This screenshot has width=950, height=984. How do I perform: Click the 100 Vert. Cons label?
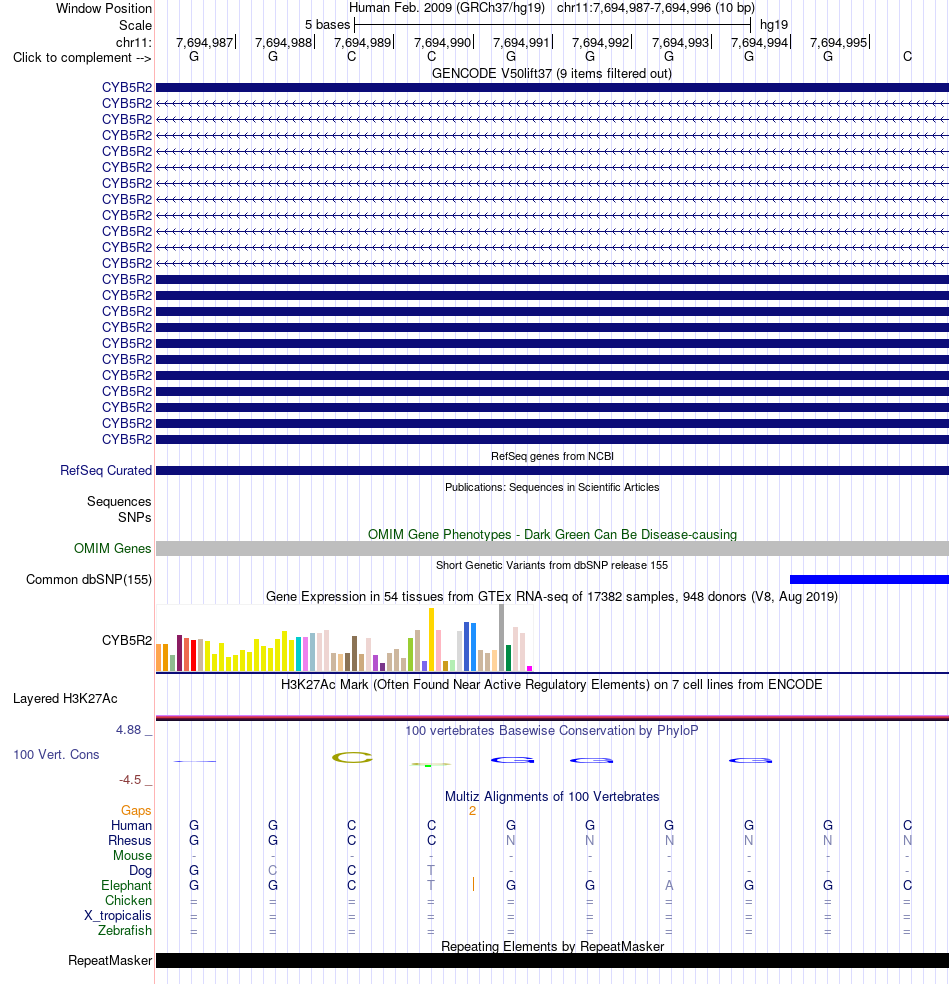(56, 754)
